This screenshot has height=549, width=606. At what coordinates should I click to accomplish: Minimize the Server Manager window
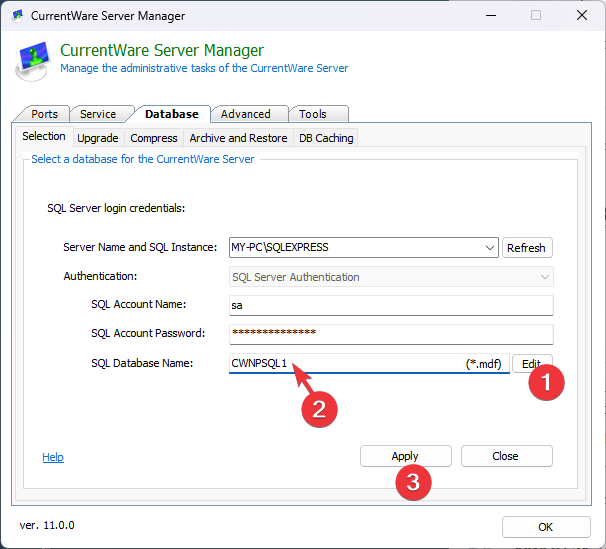click(x=491, y=16)
